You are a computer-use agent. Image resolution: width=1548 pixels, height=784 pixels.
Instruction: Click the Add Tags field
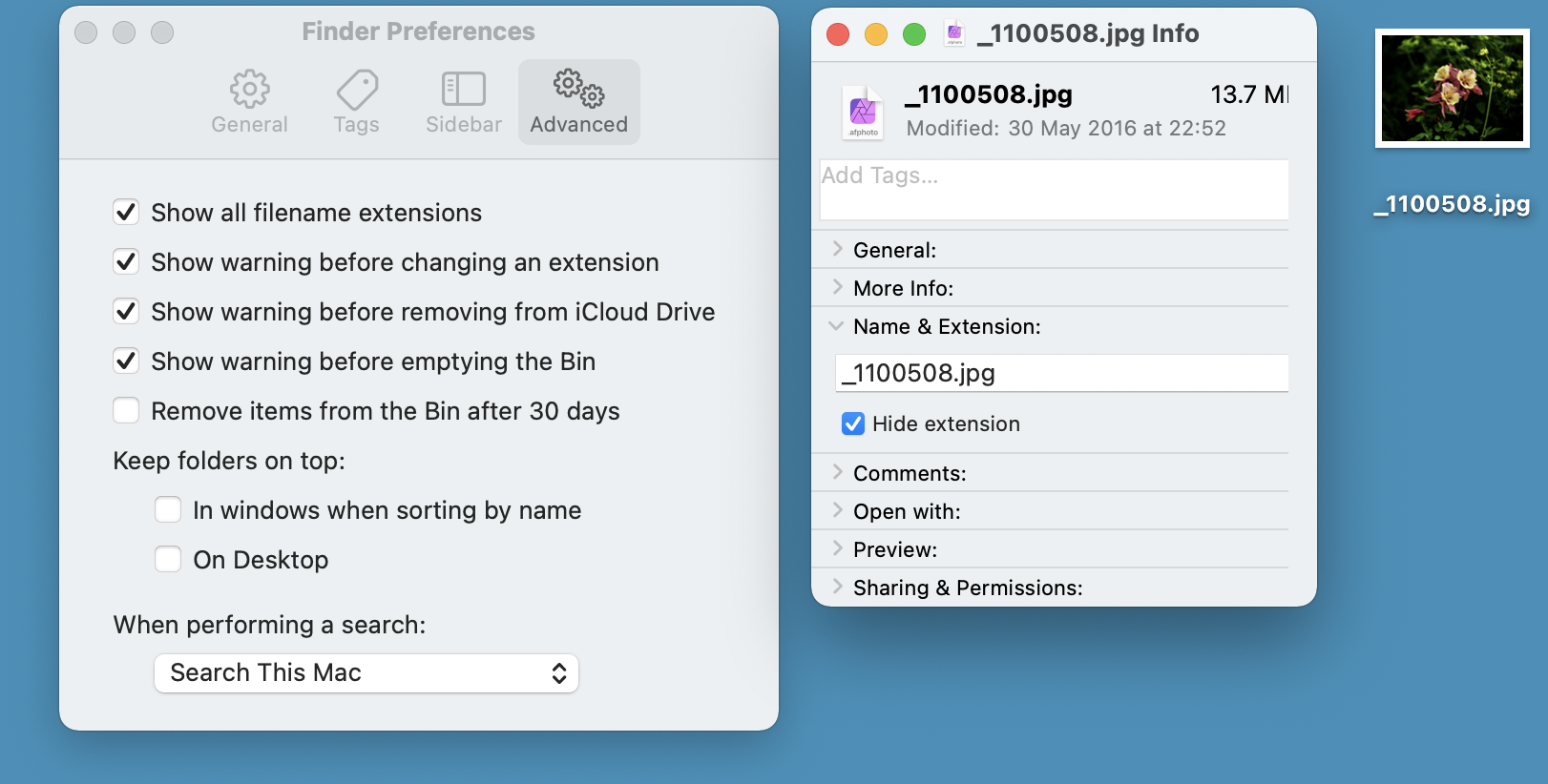point(1054,189)
